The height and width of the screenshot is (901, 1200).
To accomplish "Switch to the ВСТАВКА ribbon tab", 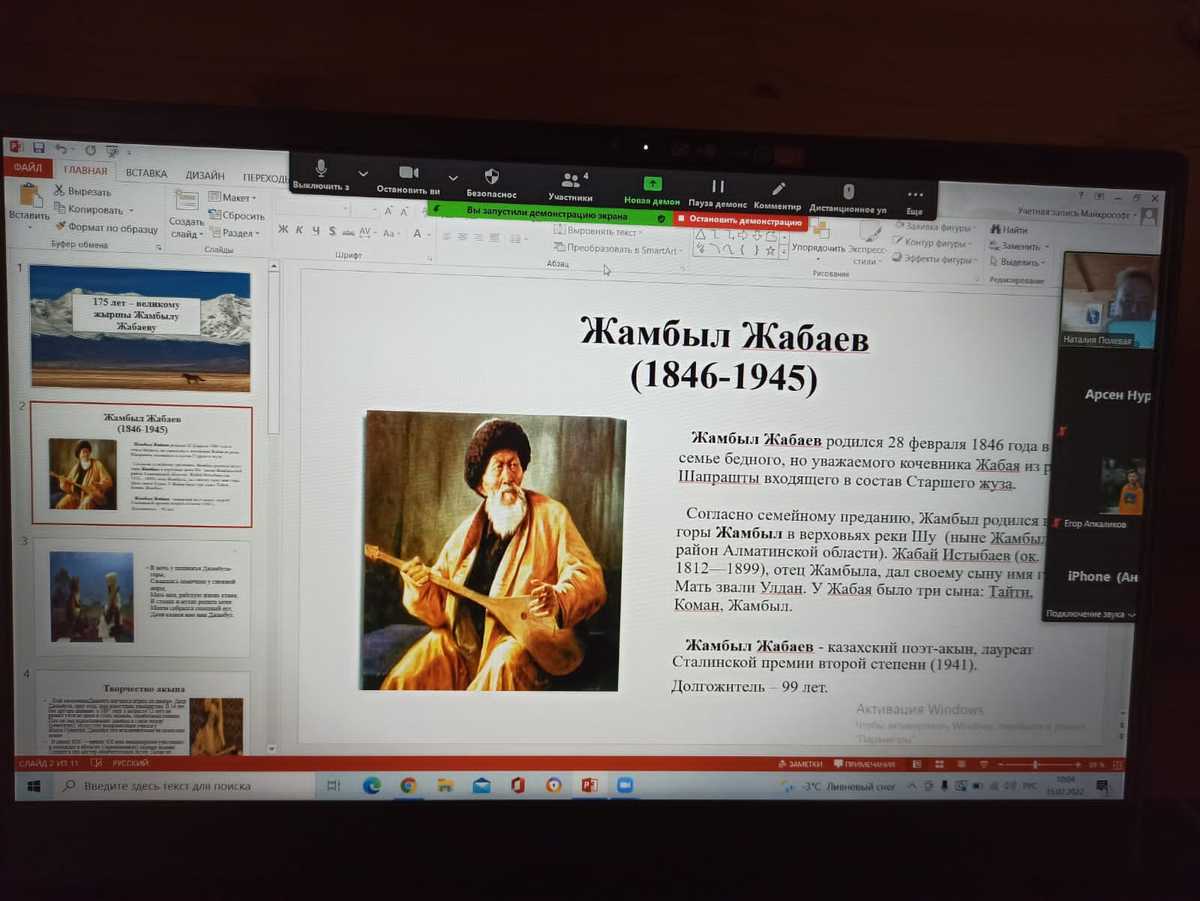I will coord(146,173).
